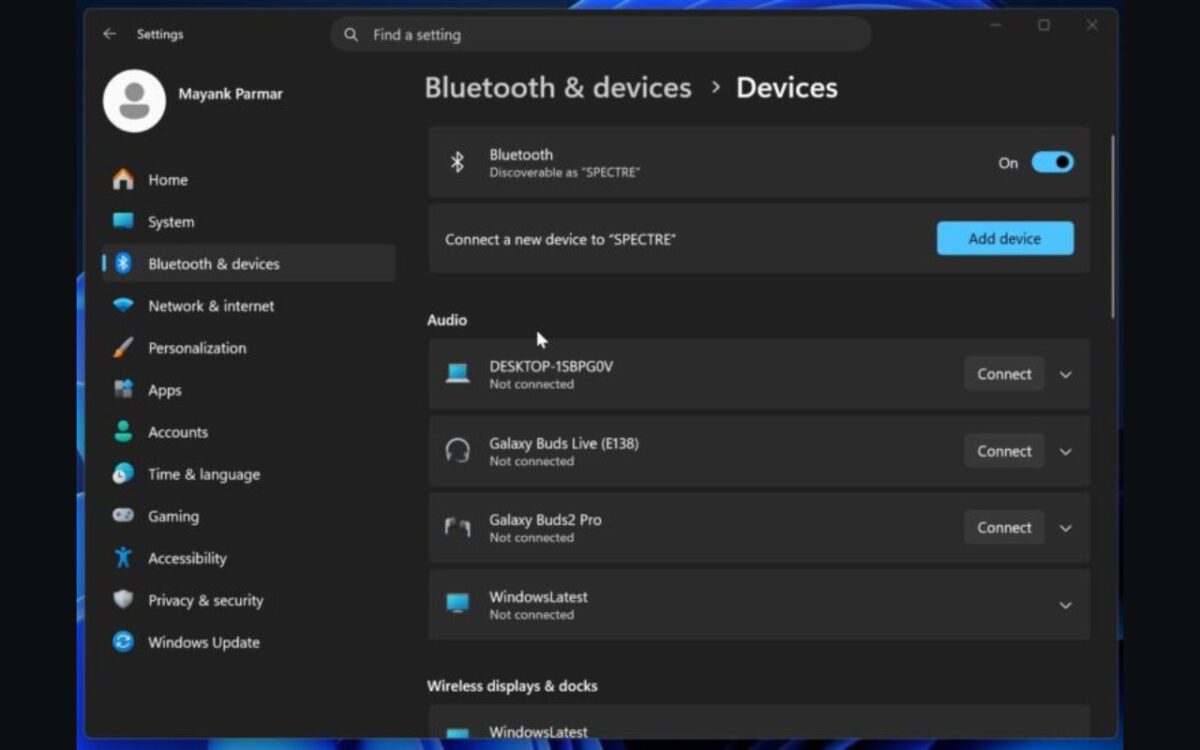Click the Audio section heading
The width and height of the screenshot is (1200, 750).
(x=447, y=320)
